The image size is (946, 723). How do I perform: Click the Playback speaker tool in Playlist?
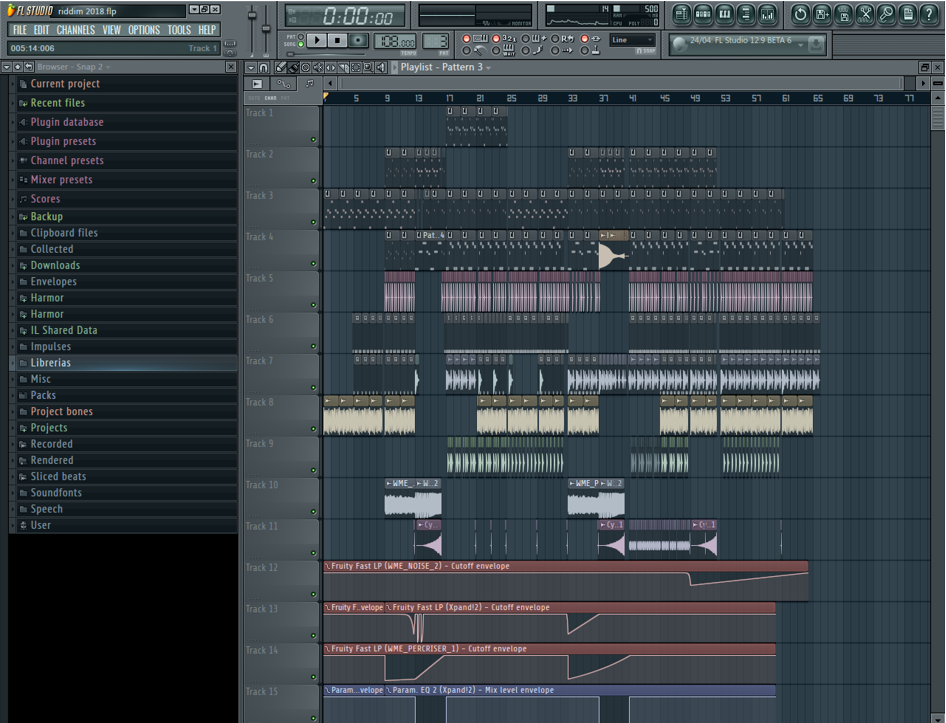pos(381,67)
